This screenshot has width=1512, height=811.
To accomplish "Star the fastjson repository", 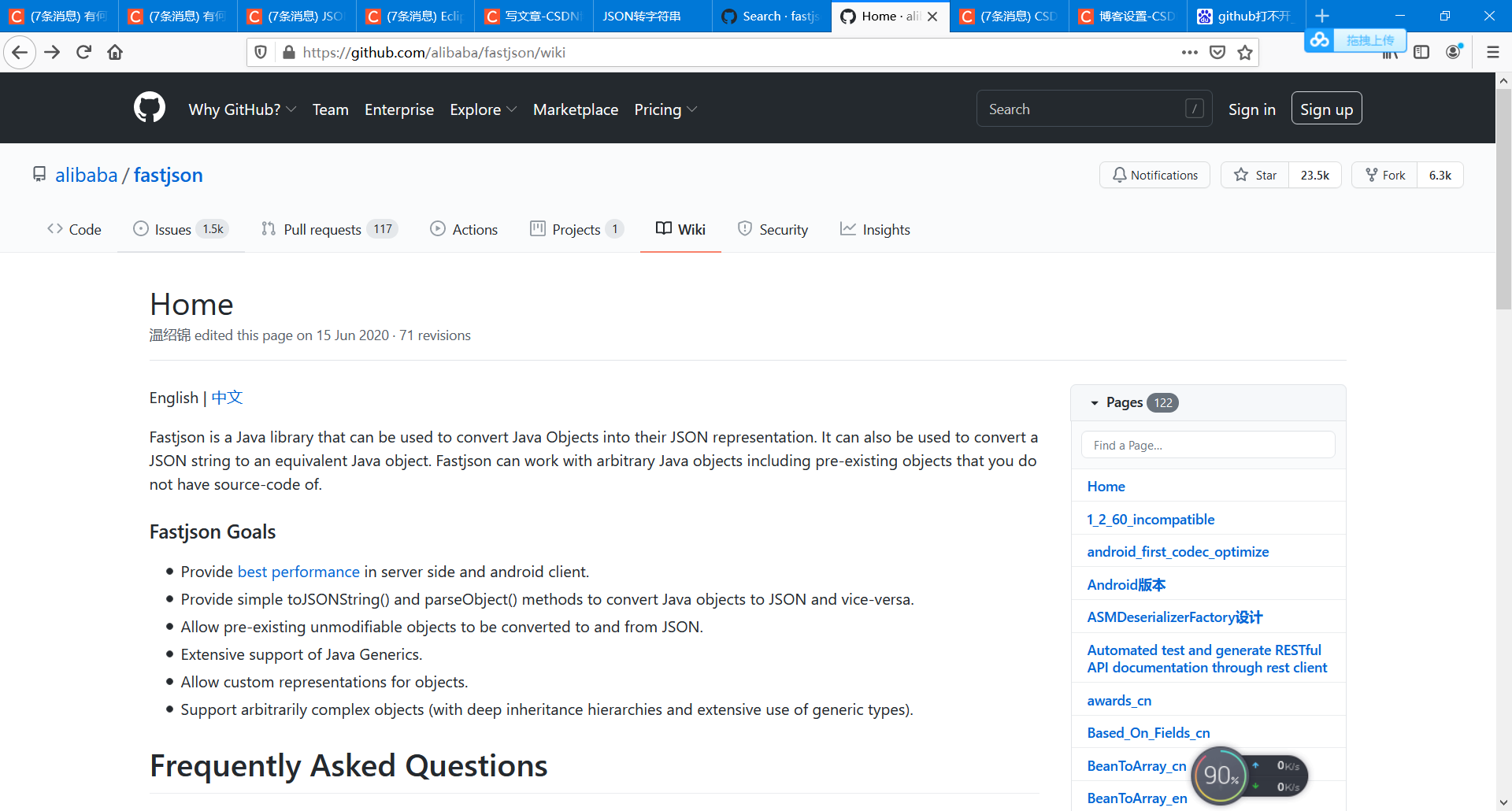I will [1255, 175].
